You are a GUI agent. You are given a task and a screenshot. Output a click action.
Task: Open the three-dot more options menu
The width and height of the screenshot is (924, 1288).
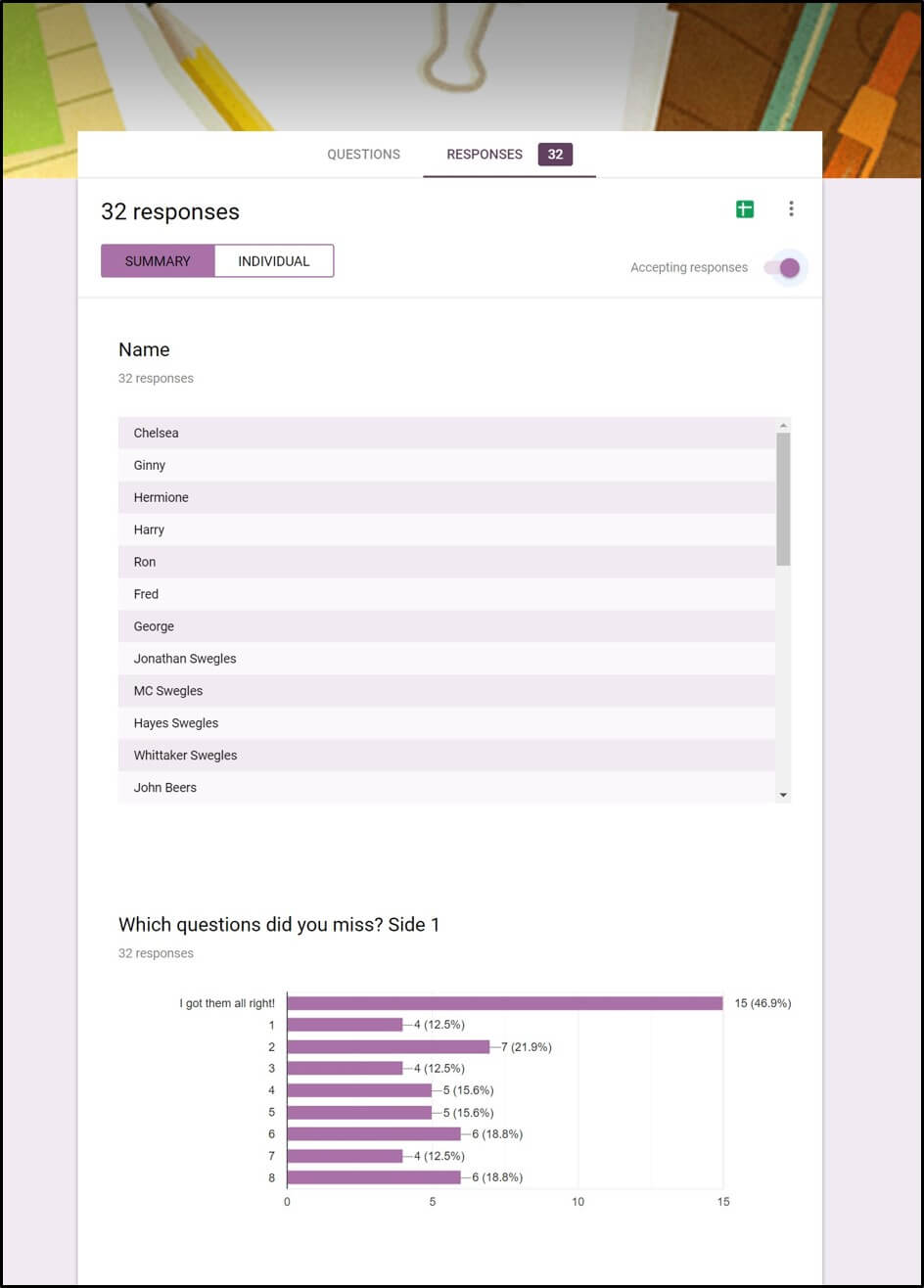(x=791, y=208)
